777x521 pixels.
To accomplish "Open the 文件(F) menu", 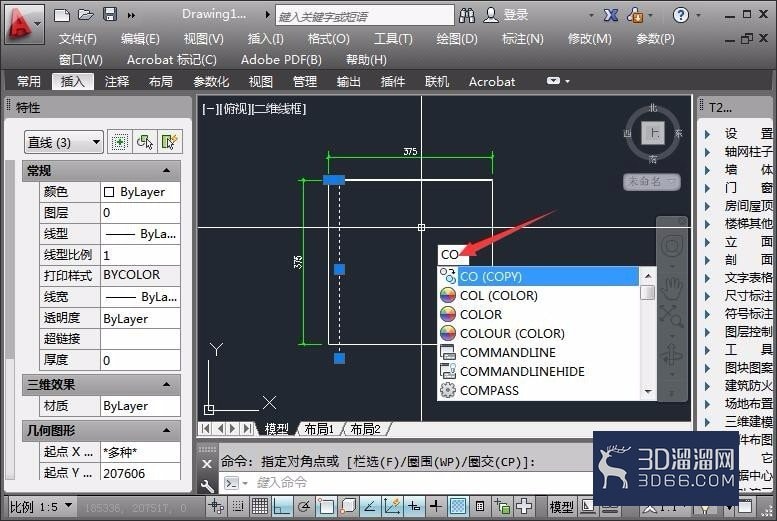I will click(x=78, y=39).
